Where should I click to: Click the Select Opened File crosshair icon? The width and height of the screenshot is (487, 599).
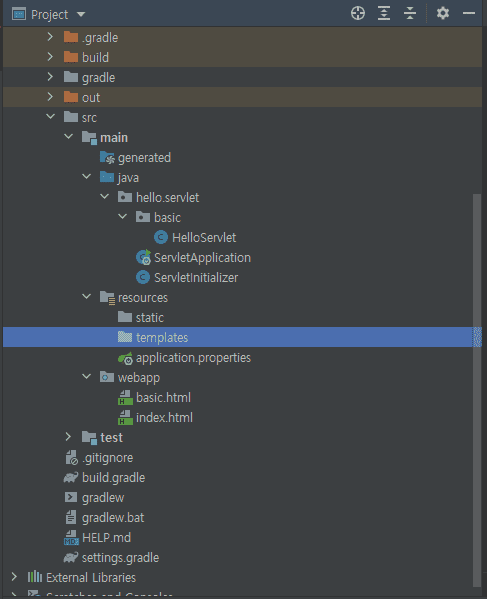(x=358, y=13)
